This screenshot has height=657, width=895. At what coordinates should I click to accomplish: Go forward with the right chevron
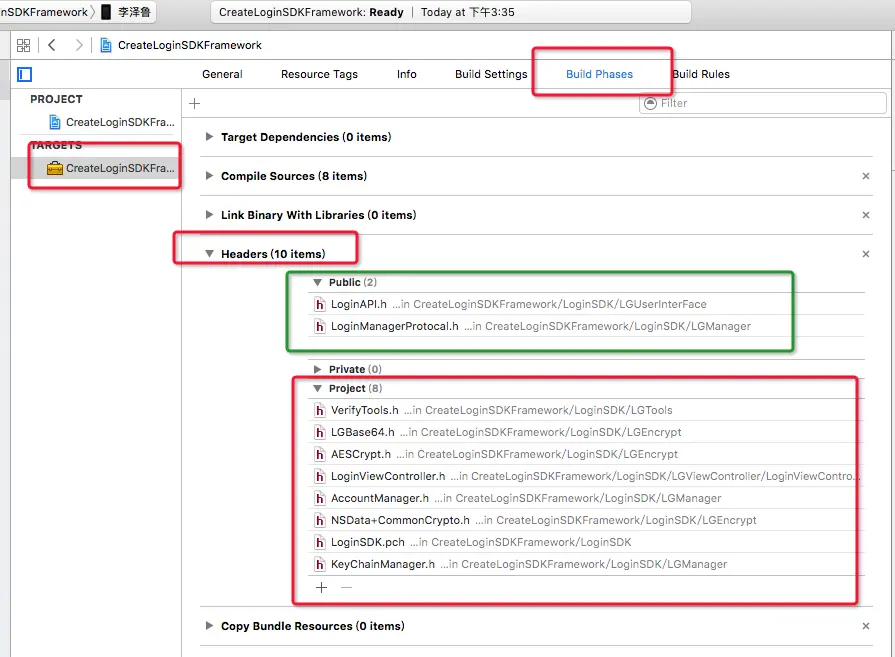(x=79, y=45)
